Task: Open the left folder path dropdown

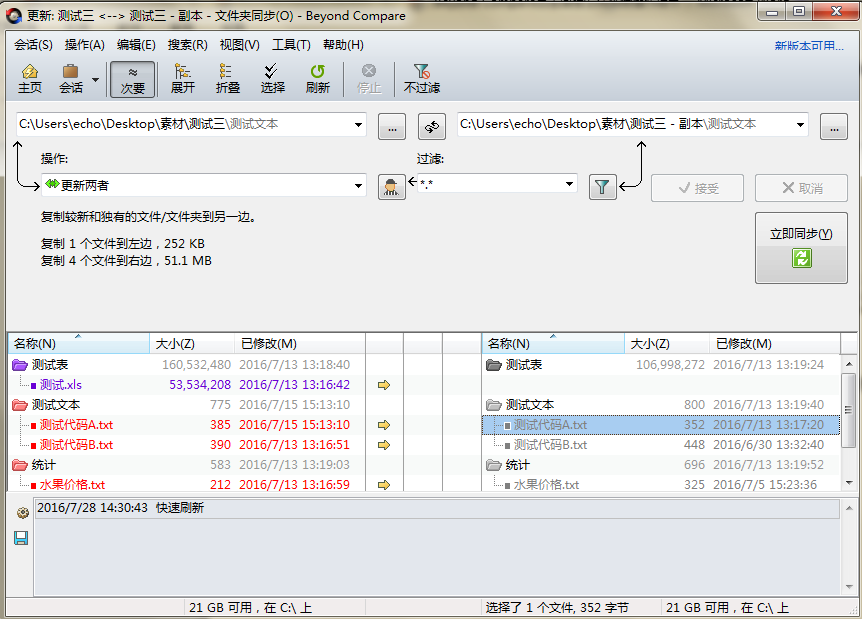Action: tap(357, 127)
